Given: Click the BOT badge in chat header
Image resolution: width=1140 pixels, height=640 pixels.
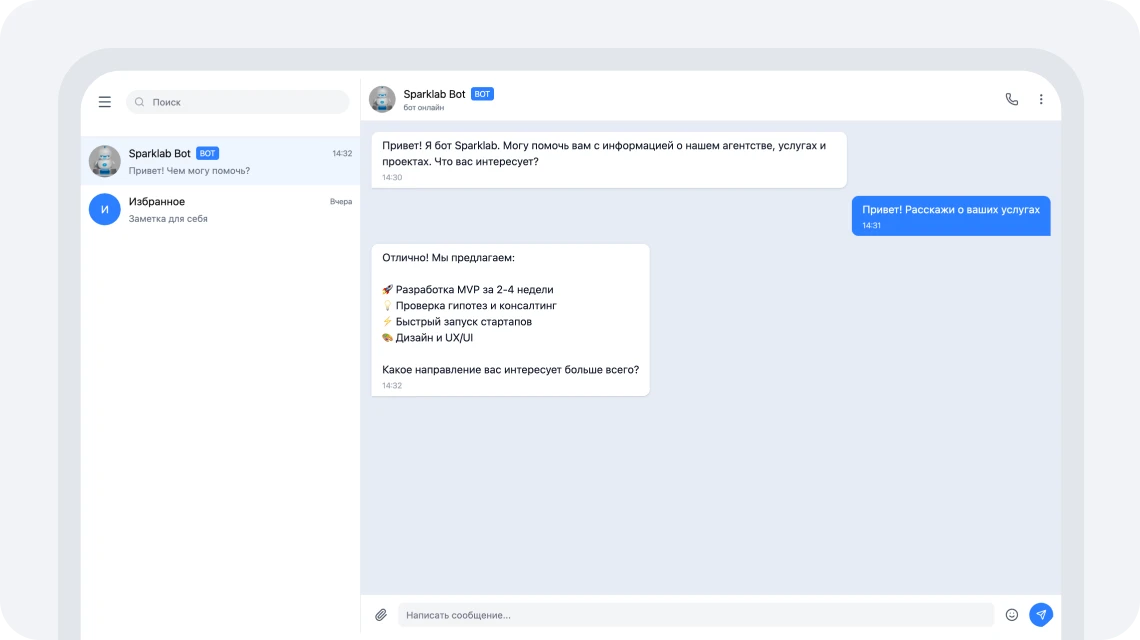Looking at the screenshot, I should point(482,94).
